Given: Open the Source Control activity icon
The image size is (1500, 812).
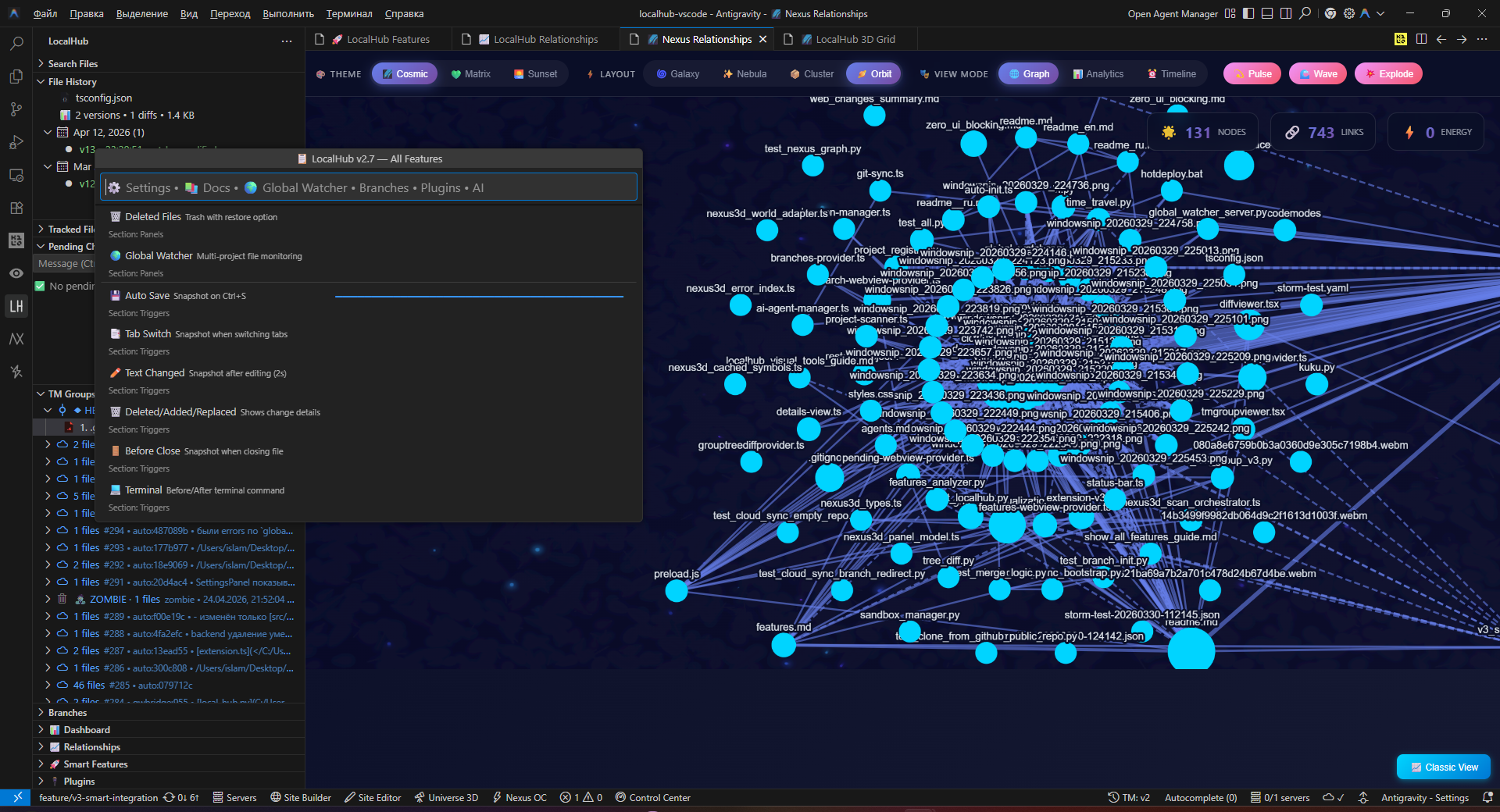Looking at the screenshot, I should [x=16, y=109].
